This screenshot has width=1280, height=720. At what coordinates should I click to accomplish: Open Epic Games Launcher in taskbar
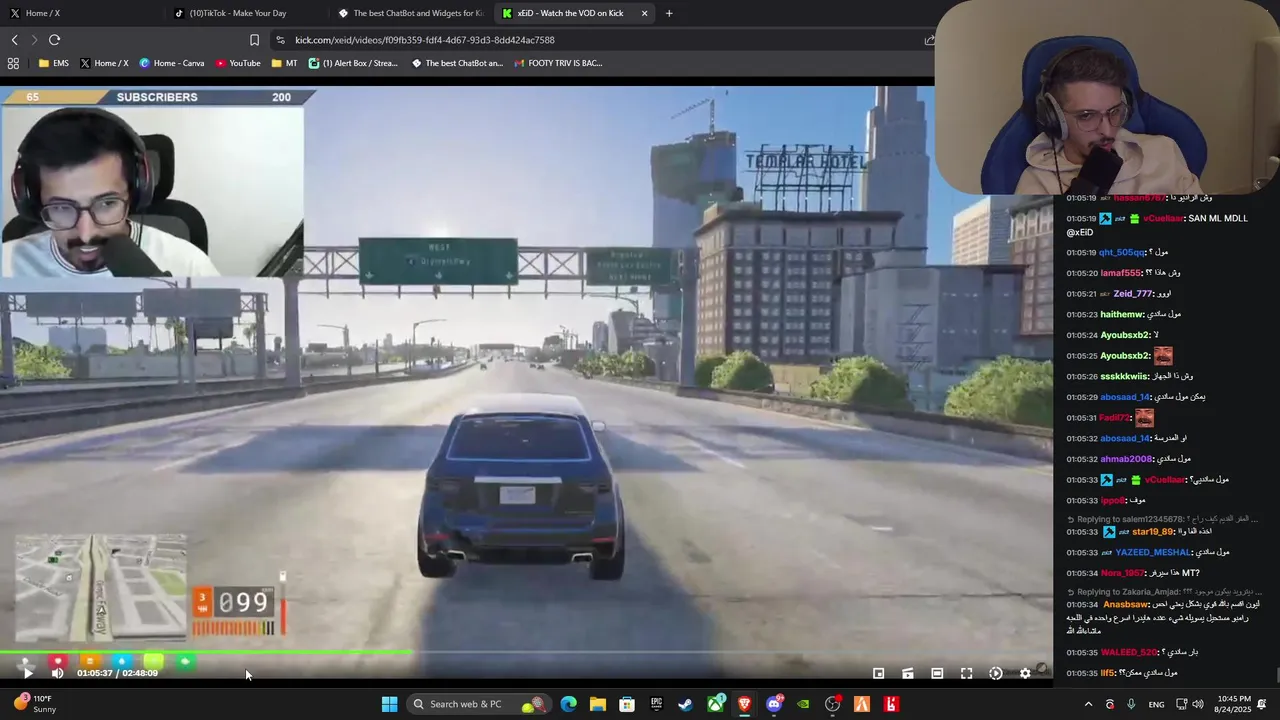656,704
